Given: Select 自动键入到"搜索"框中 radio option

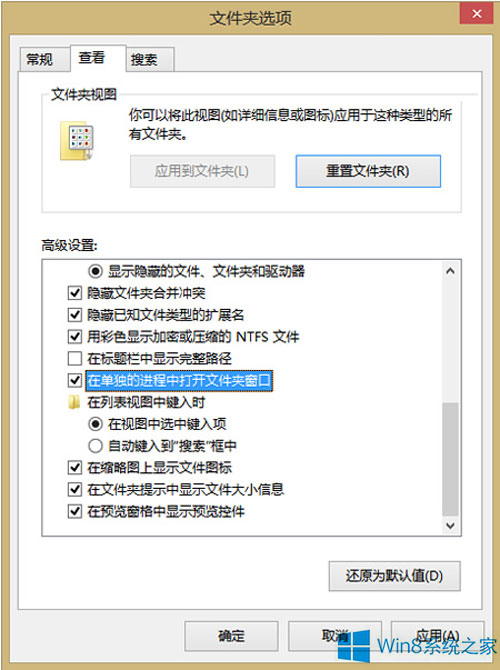Looking at the screenshot, I should (95, 446).
